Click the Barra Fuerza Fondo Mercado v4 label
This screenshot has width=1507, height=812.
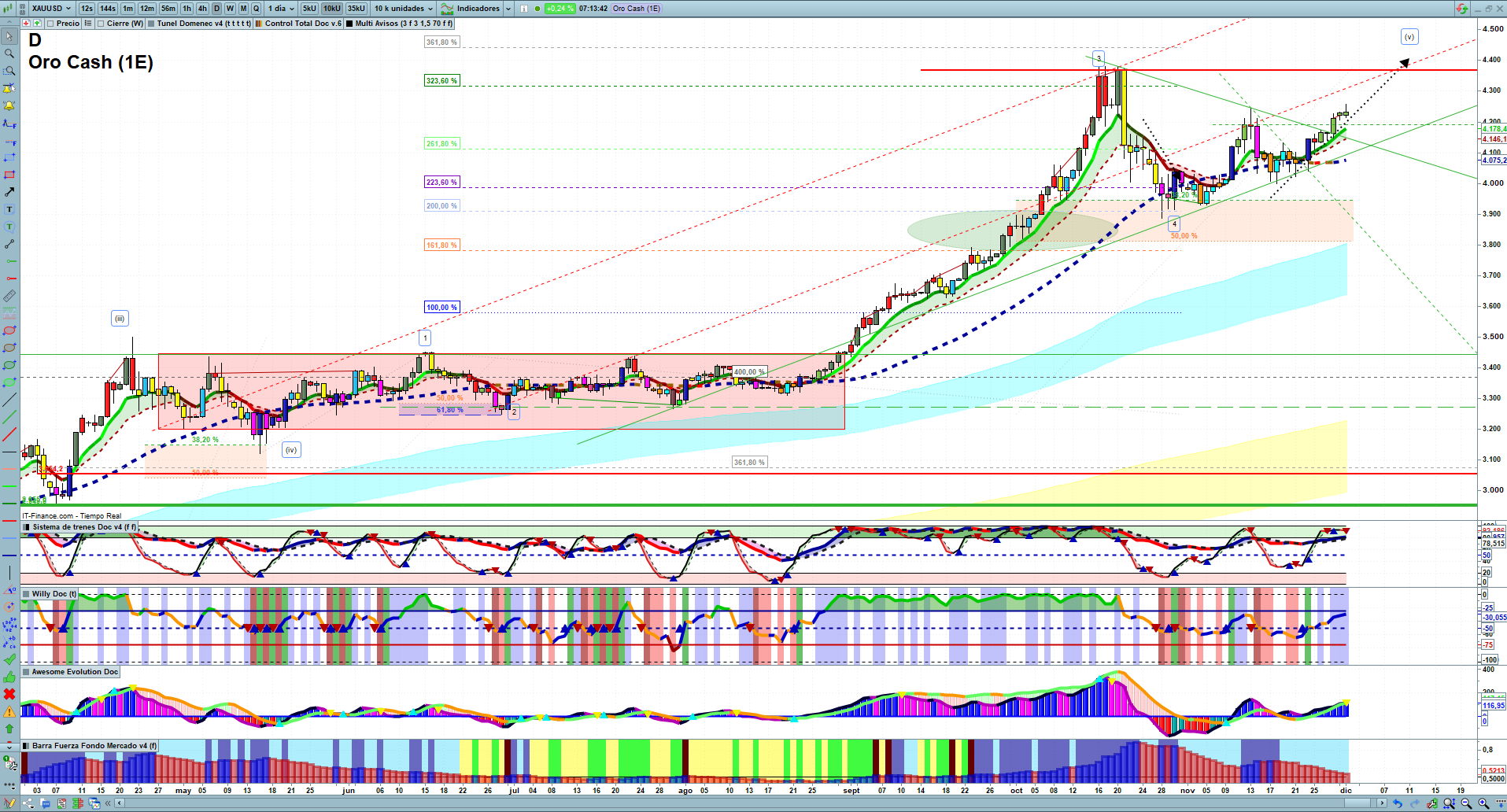pos(94,746)
